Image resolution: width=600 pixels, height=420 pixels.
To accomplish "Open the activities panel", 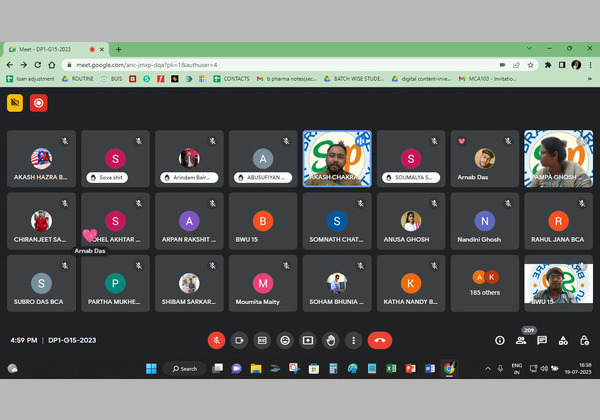I will coord(563,340).
